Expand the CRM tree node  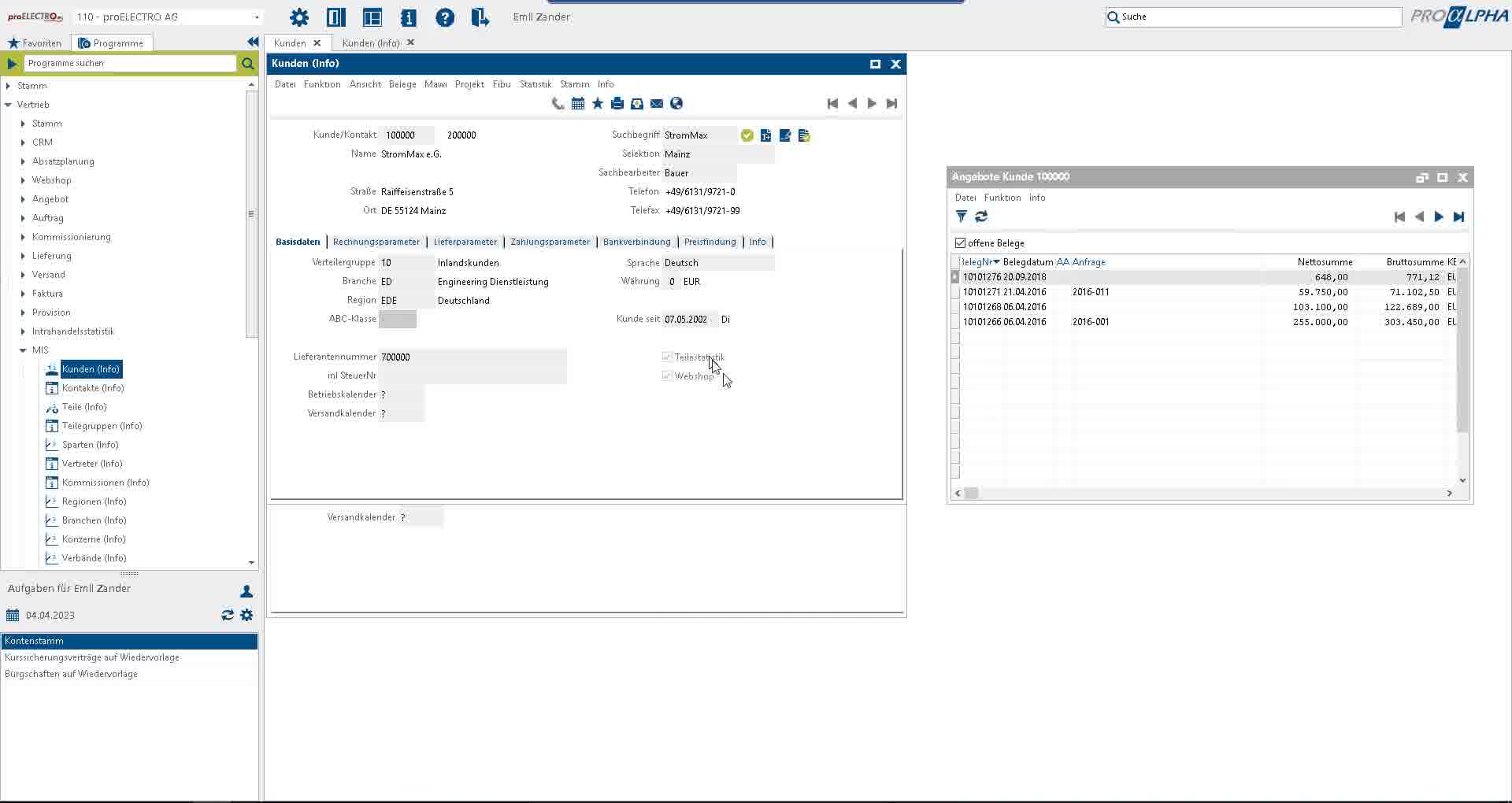tap(23, 142)
